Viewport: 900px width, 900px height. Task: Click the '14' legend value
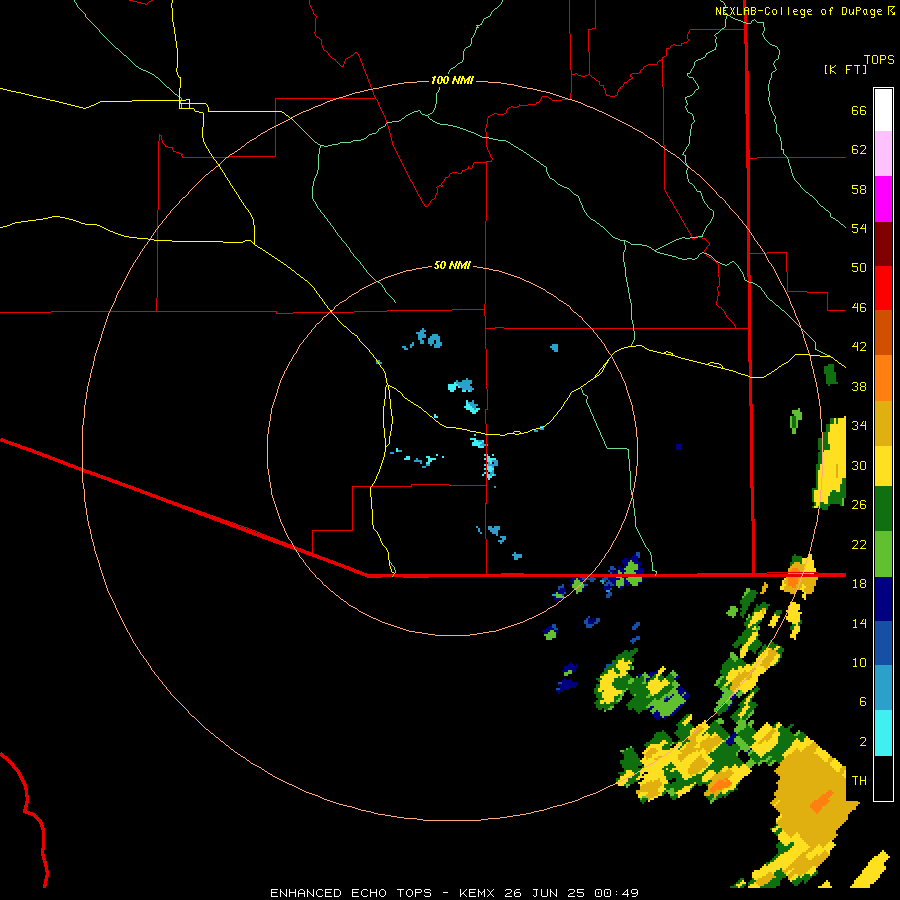(x=859, y=623)
